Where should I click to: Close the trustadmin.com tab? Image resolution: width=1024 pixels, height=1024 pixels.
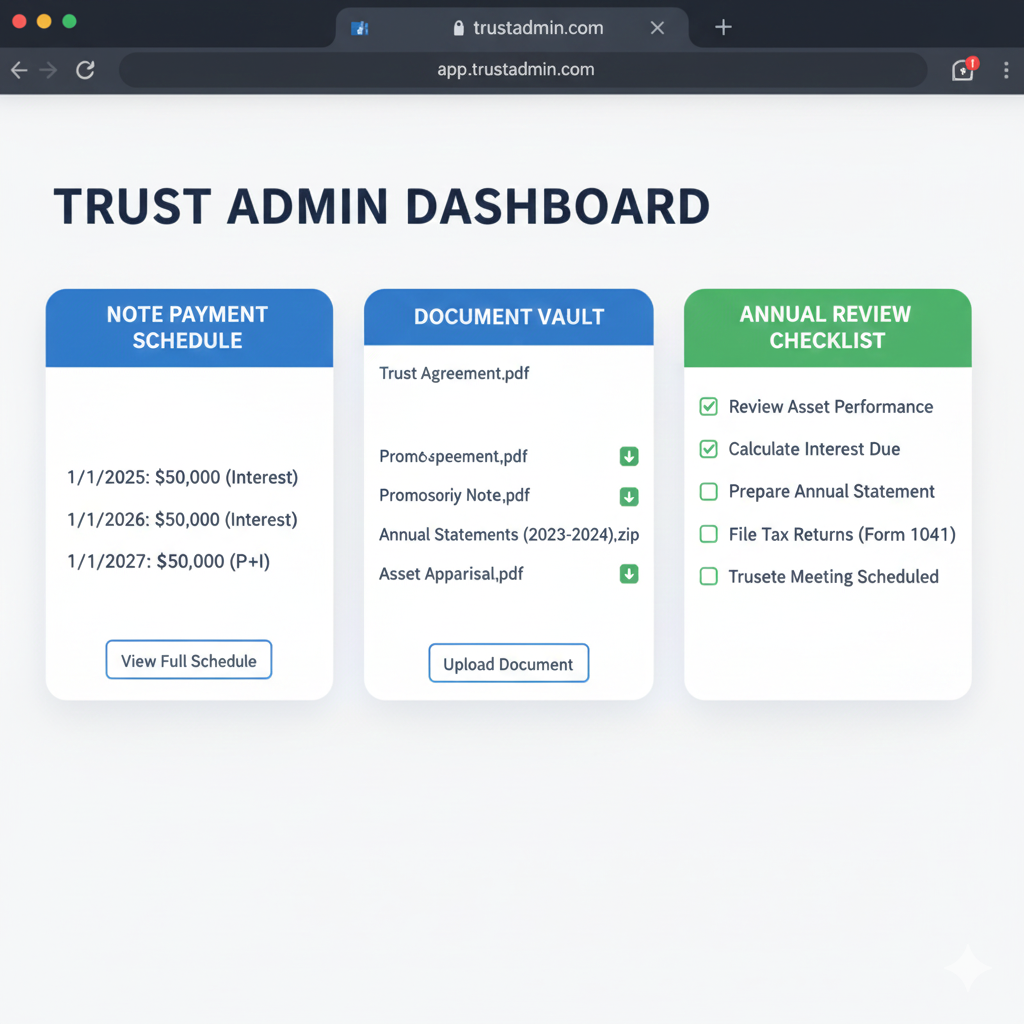[x=657, y=28]
